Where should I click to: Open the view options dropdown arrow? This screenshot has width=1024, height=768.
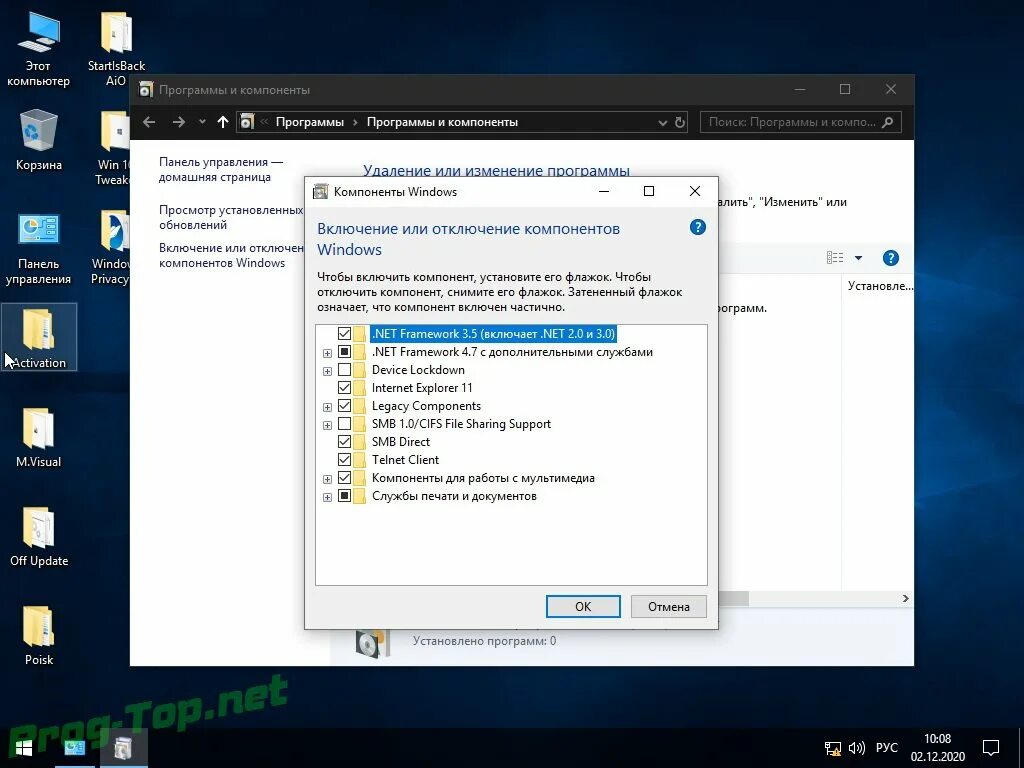tap(858, 258)
